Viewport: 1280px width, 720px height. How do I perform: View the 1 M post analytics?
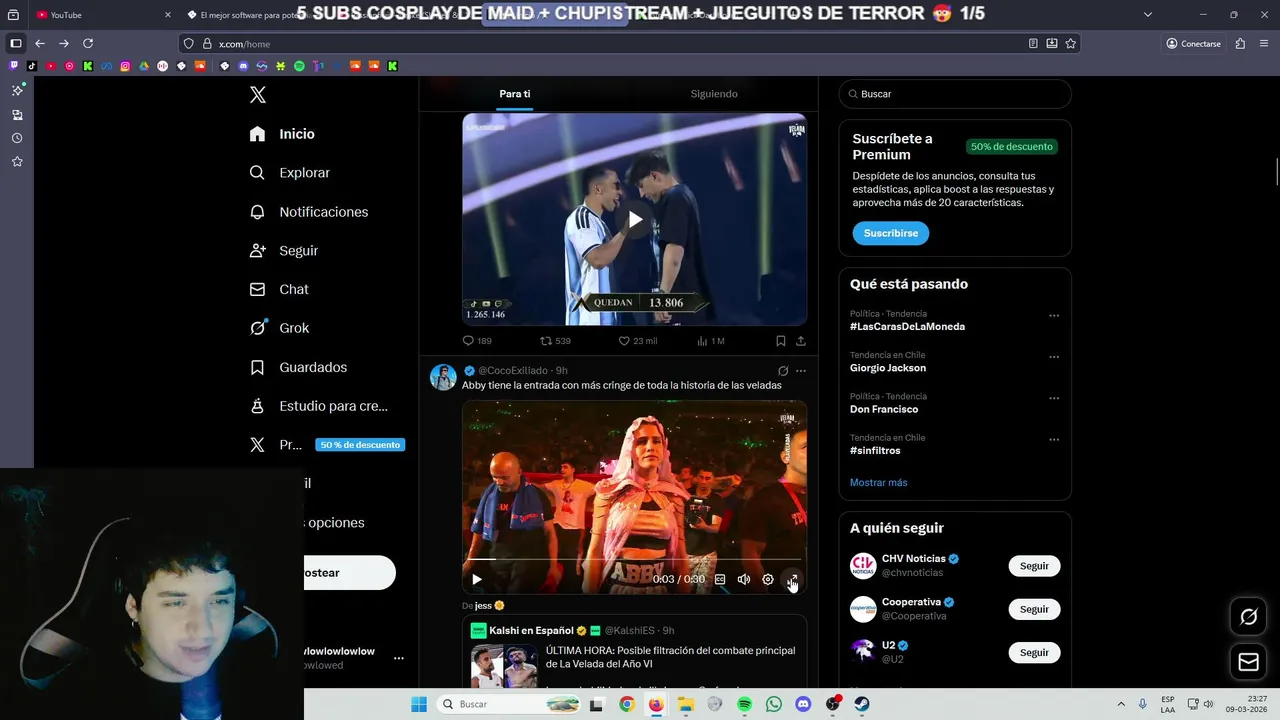710,341
